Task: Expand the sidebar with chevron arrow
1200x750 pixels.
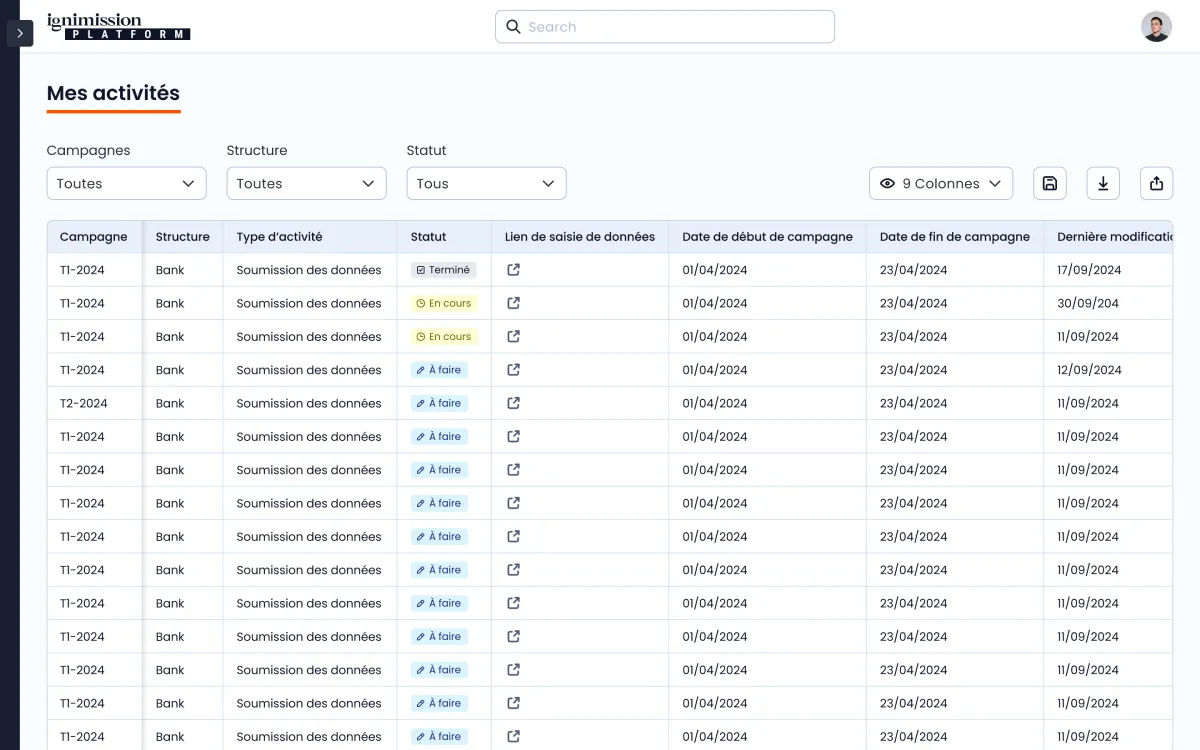Action: (x=20, y=33)
